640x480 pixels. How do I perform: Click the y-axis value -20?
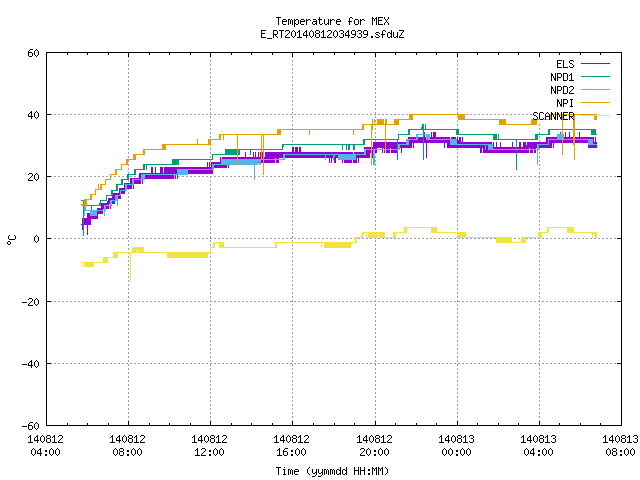[x=31, y=302]
